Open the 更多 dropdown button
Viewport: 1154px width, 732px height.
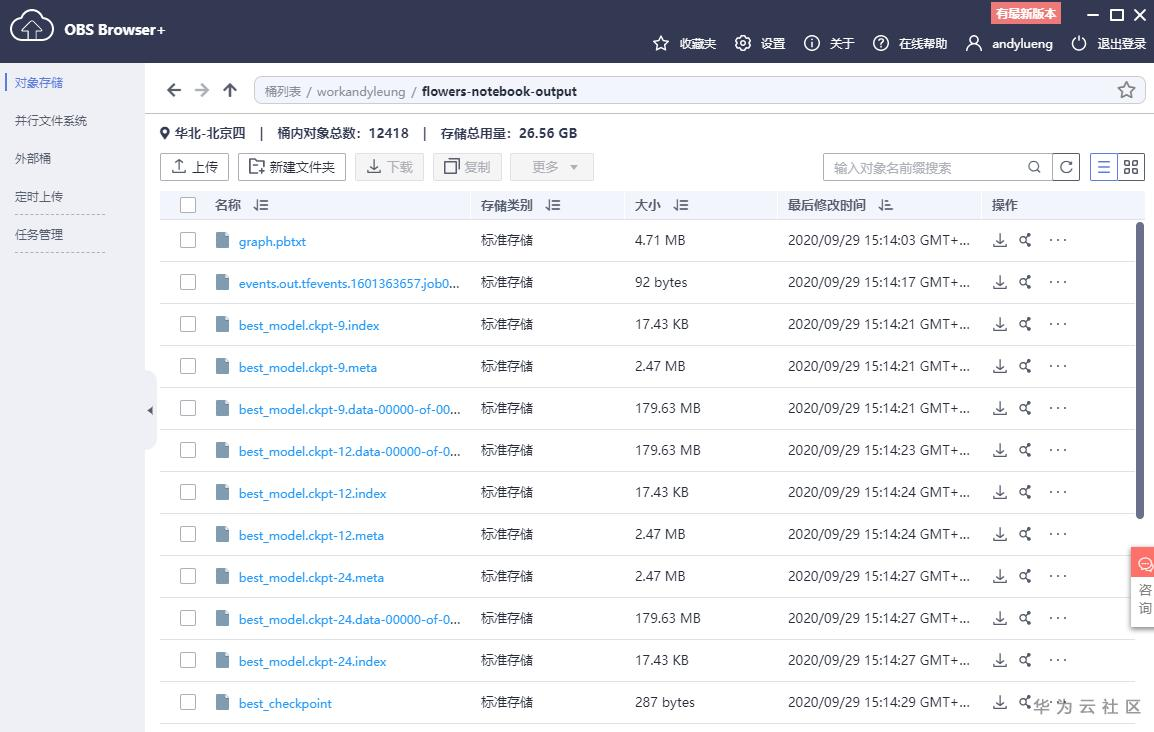pos(552,167)
